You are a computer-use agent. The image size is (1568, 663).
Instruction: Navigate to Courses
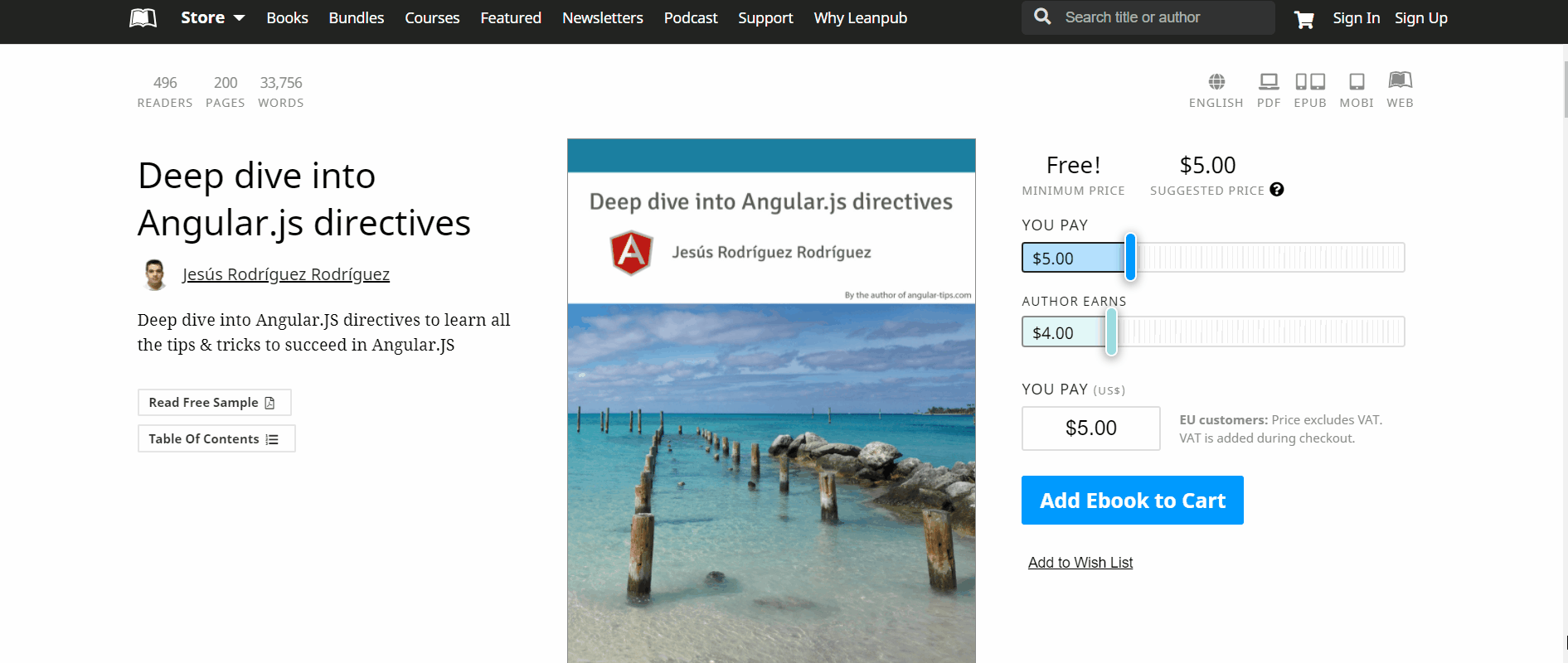coord(432,17)
